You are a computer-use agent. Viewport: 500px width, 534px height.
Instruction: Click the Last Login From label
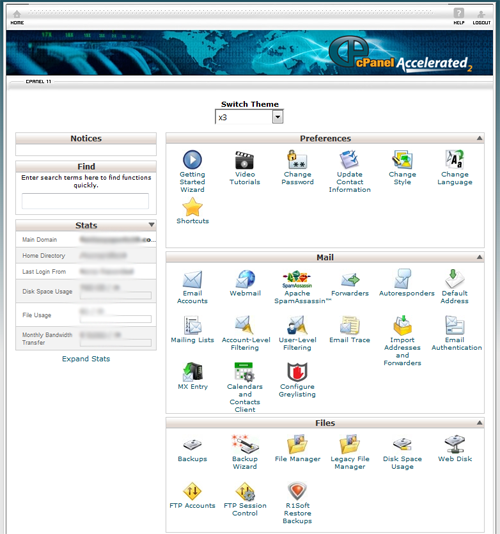[x=44, y=271]
